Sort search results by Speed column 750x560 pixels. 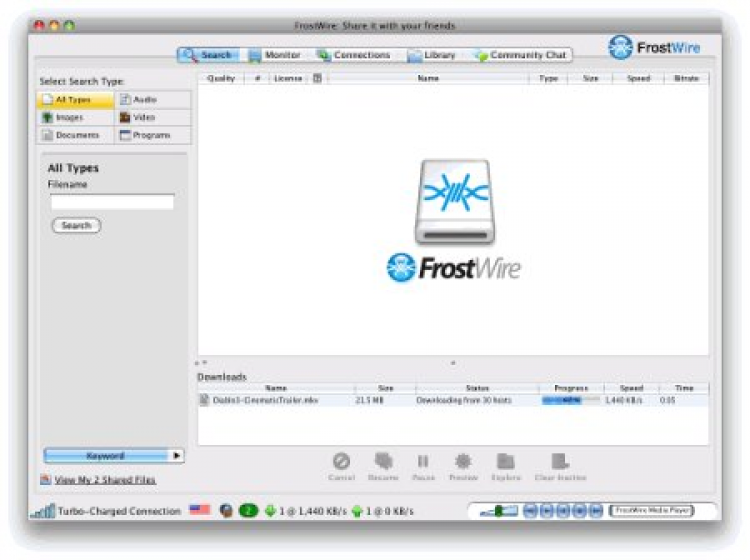[x=639, y=78]
